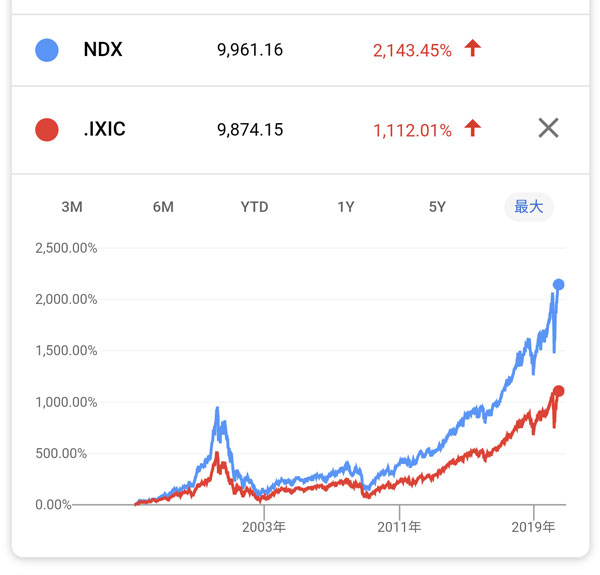This screenshot has height=575, width=600.
Task: Choose the YTD range tab
Action: click(x=254, y=207)
